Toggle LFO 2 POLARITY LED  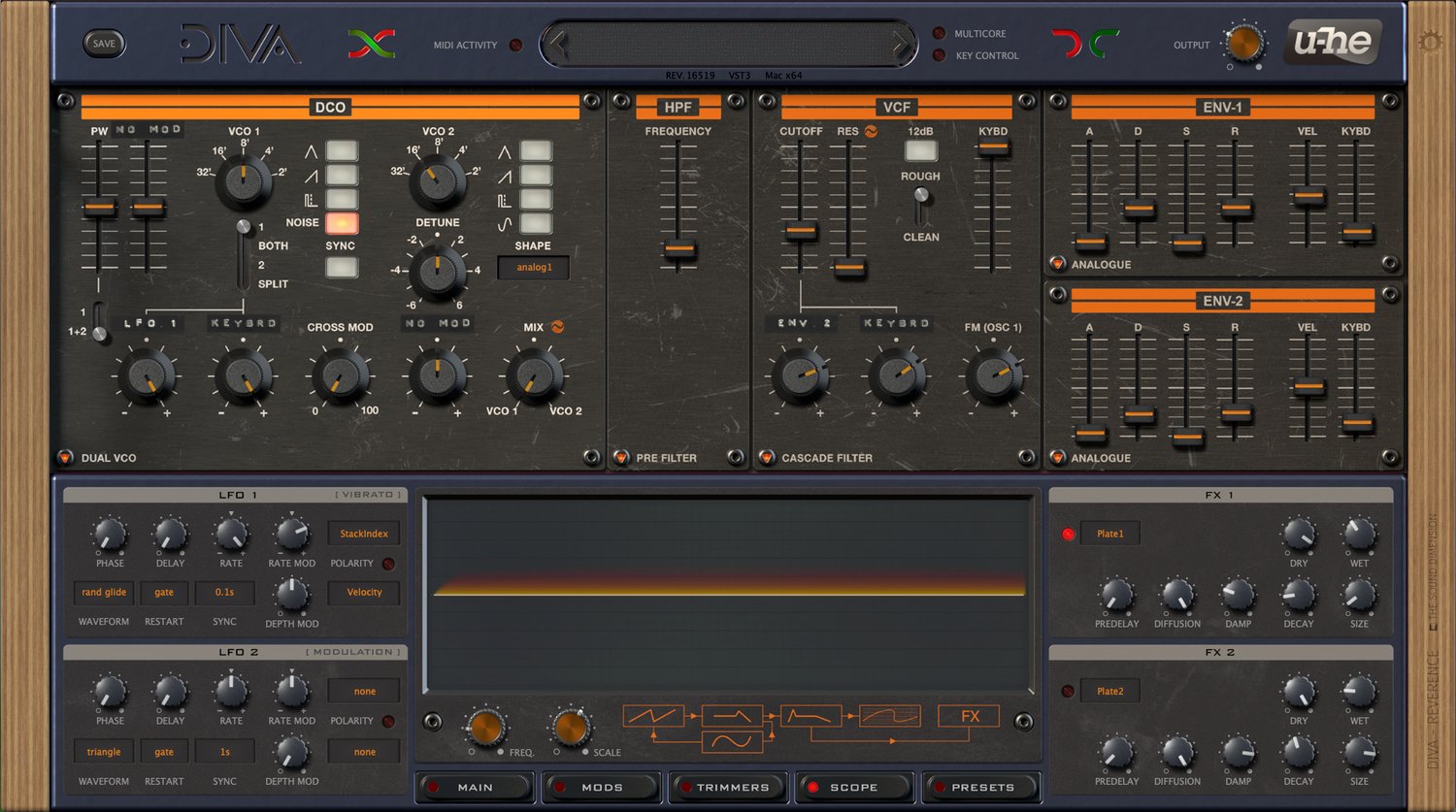388,721
